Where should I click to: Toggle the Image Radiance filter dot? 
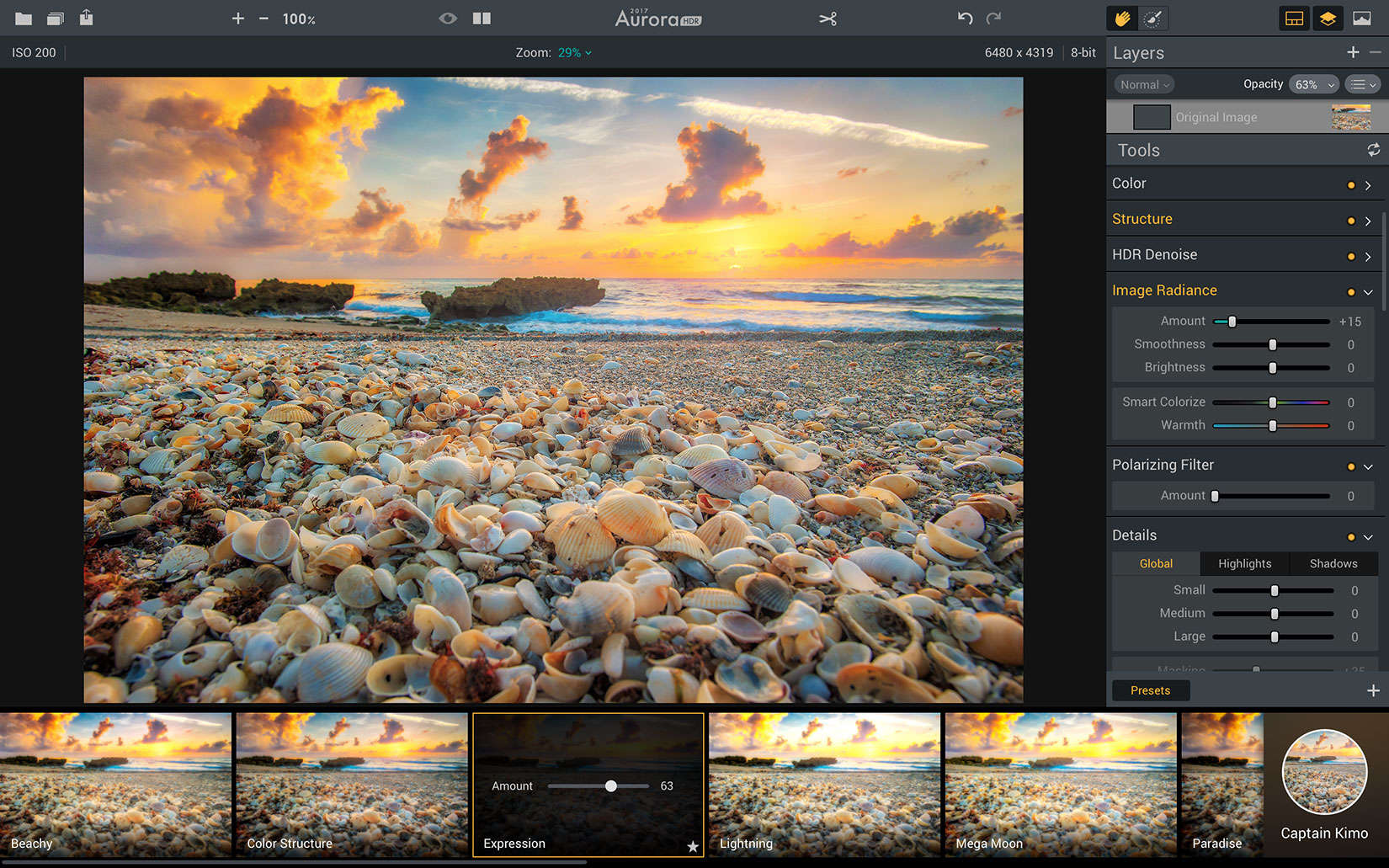click(x=1351, y=292)
